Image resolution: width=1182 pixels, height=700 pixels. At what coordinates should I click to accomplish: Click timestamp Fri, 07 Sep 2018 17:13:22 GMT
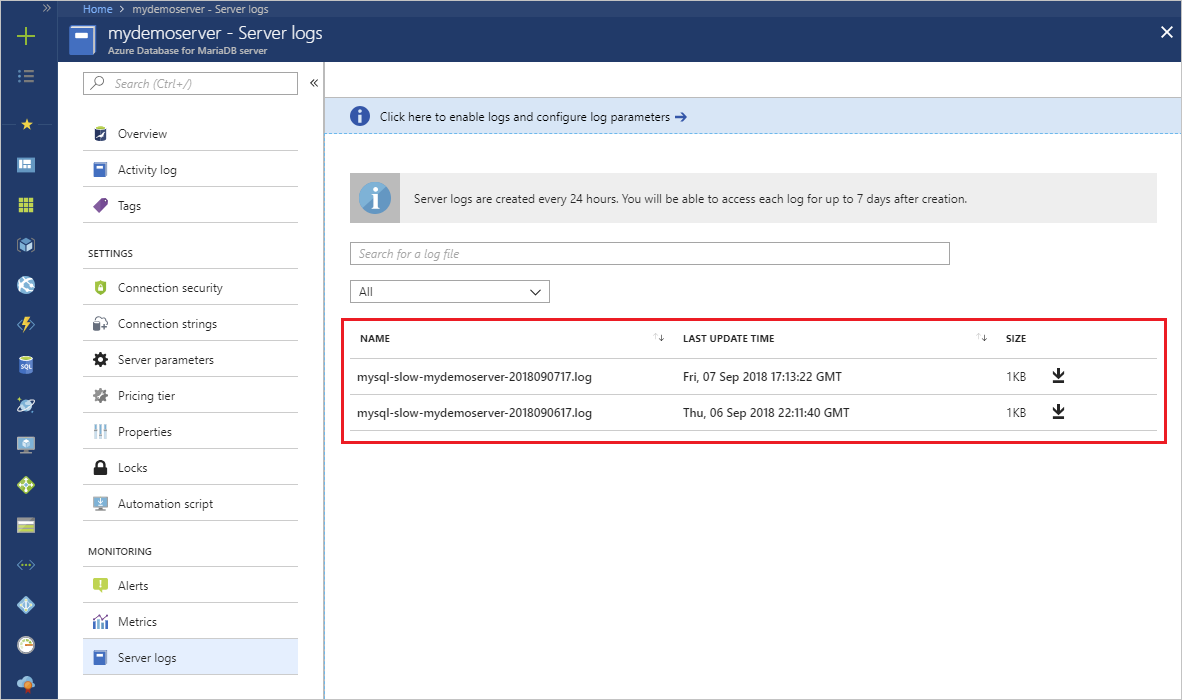(762, 377)
